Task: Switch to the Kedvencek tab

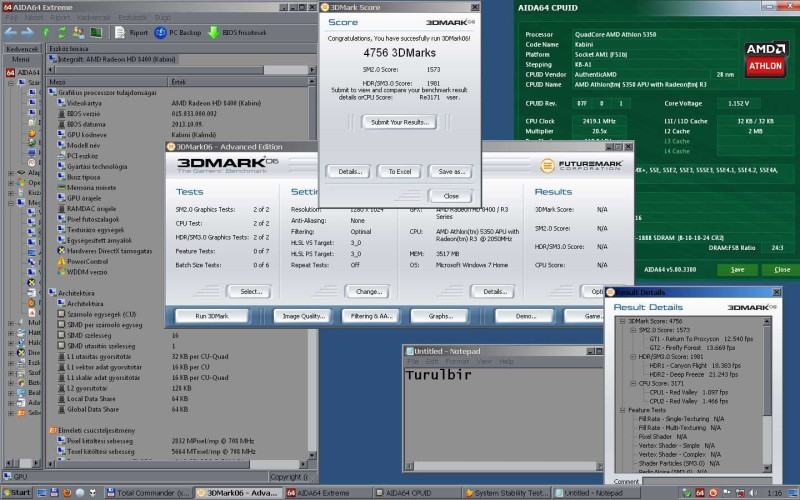Action: coord(22,47)
